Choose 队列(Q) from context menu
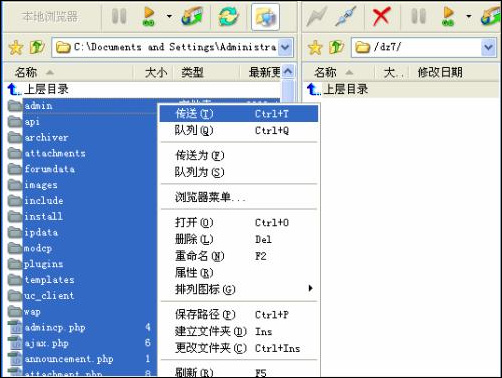 click(x=239, y=130)
